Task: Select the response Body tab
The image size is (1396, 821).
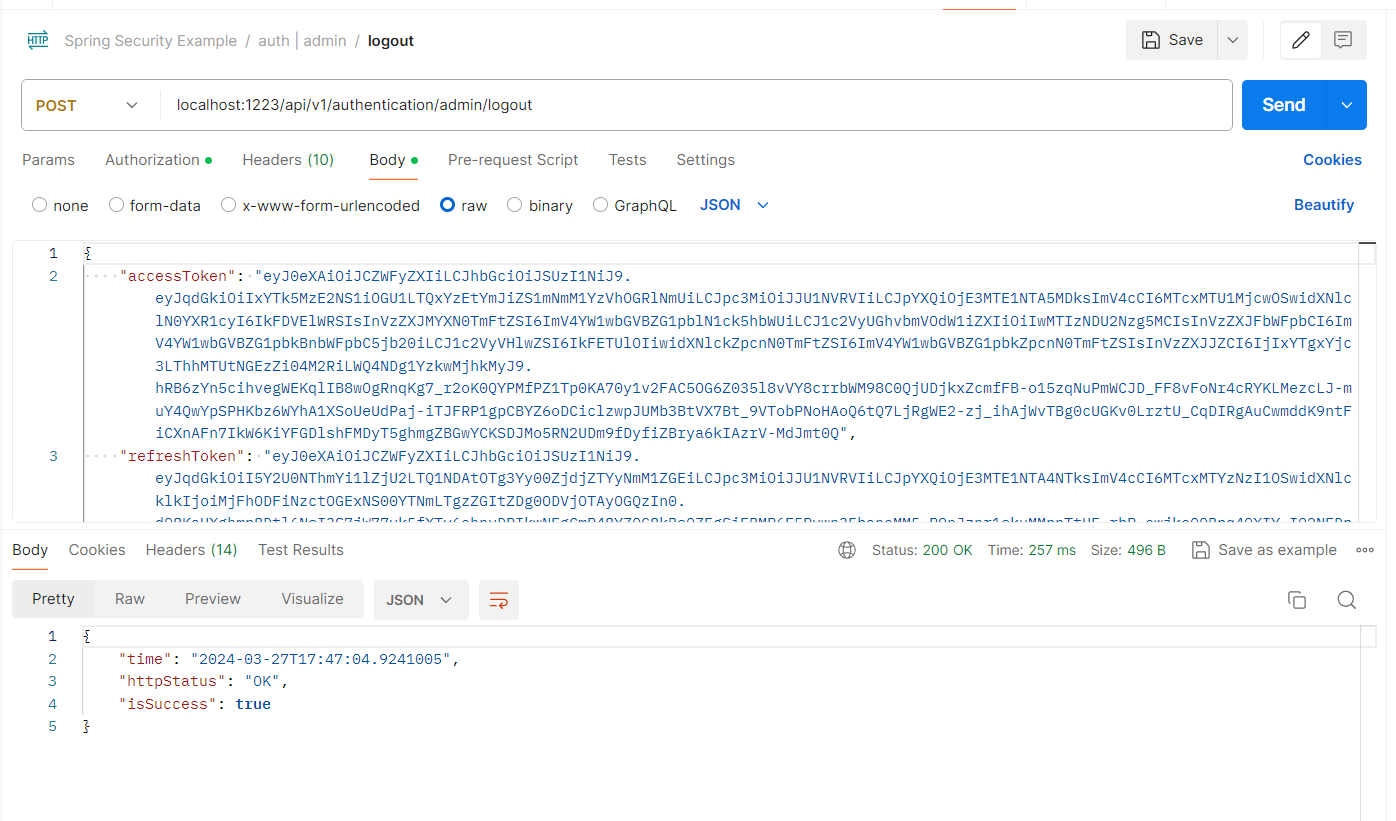Action: click(x=30, y=550)
